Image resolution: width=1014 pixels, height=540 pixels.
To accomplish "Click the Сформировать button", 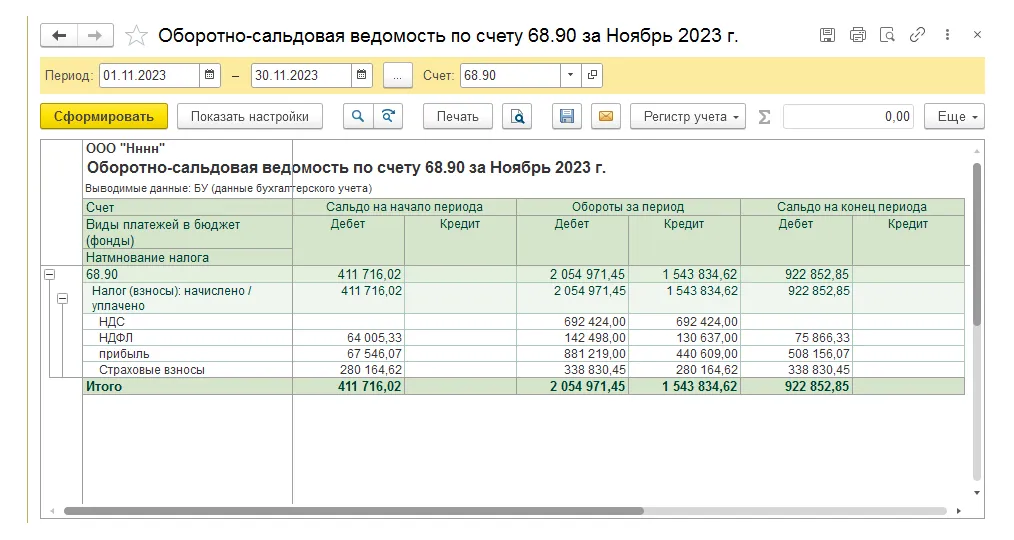I will click(x=104, y=117).
